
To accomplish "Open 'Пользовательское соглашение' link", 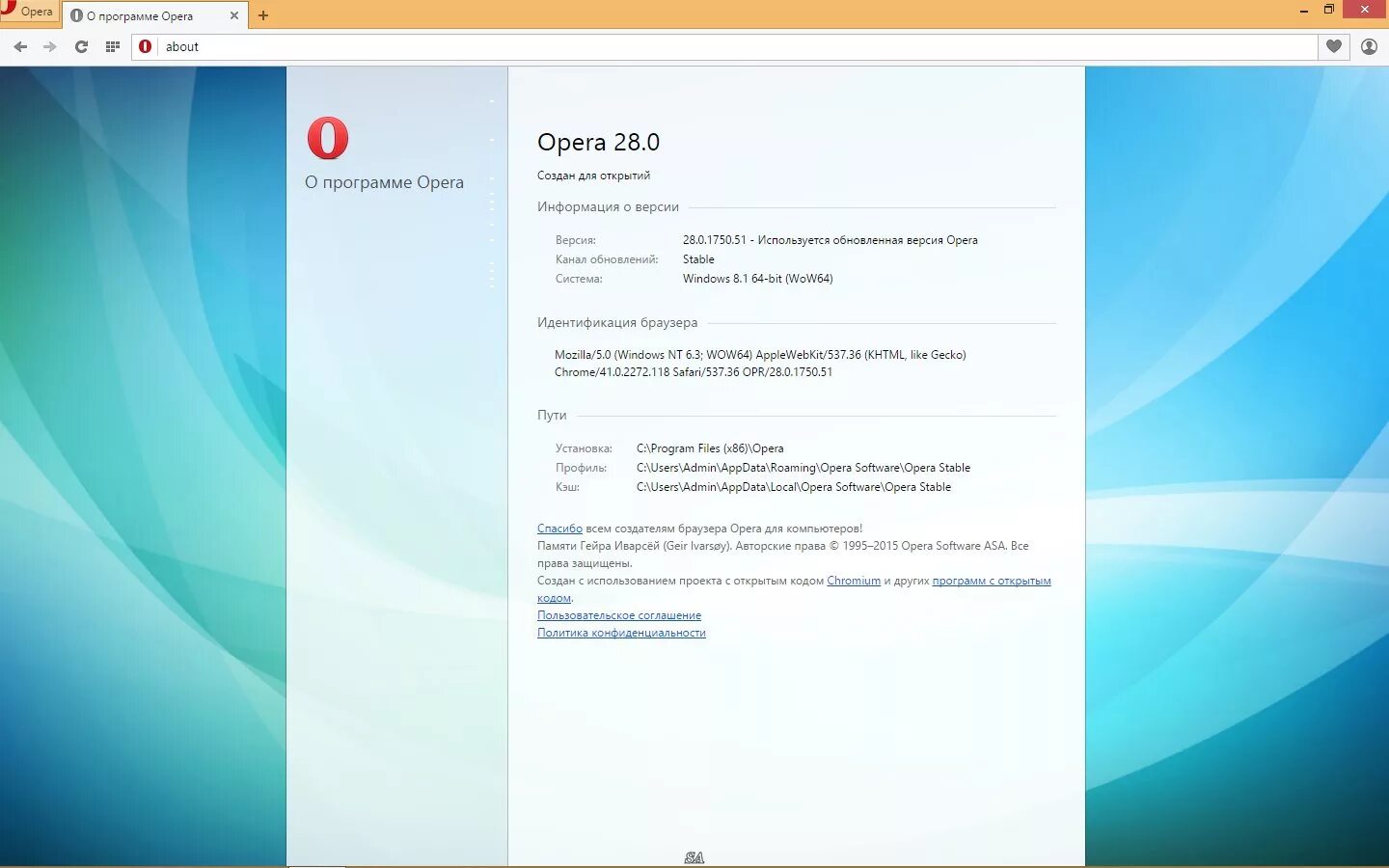I will click(619, 615).
